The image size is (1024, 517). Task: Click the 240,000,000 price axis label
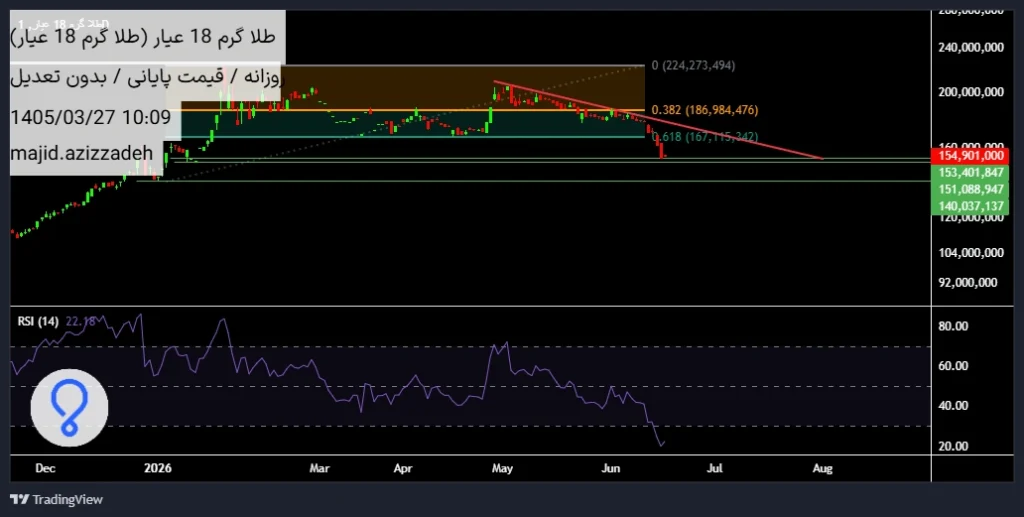pyautogui.click(x=971, y=48)
